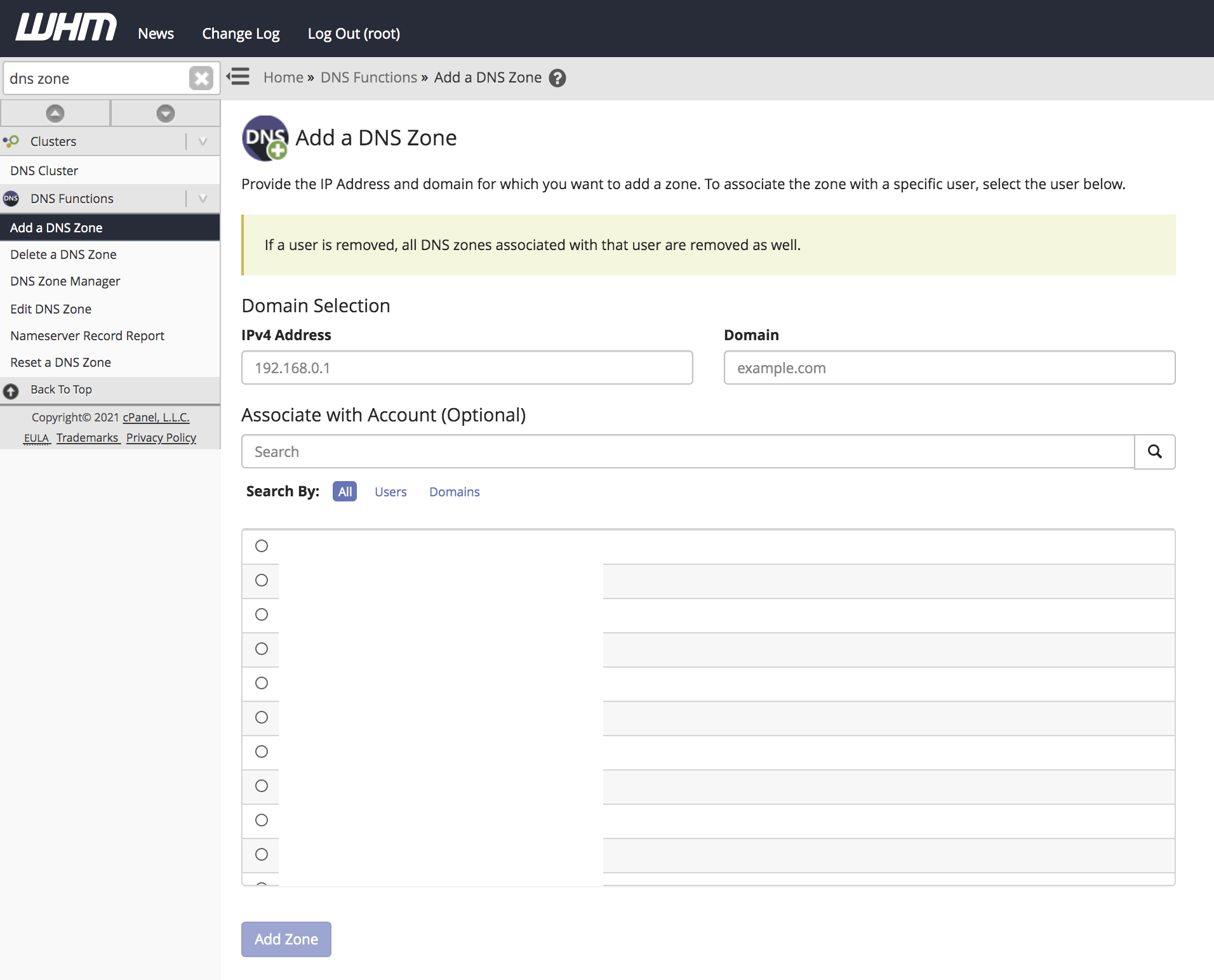Log Out as root
This screenshot has height=980, width=1214.
click(x=354, y=34)
